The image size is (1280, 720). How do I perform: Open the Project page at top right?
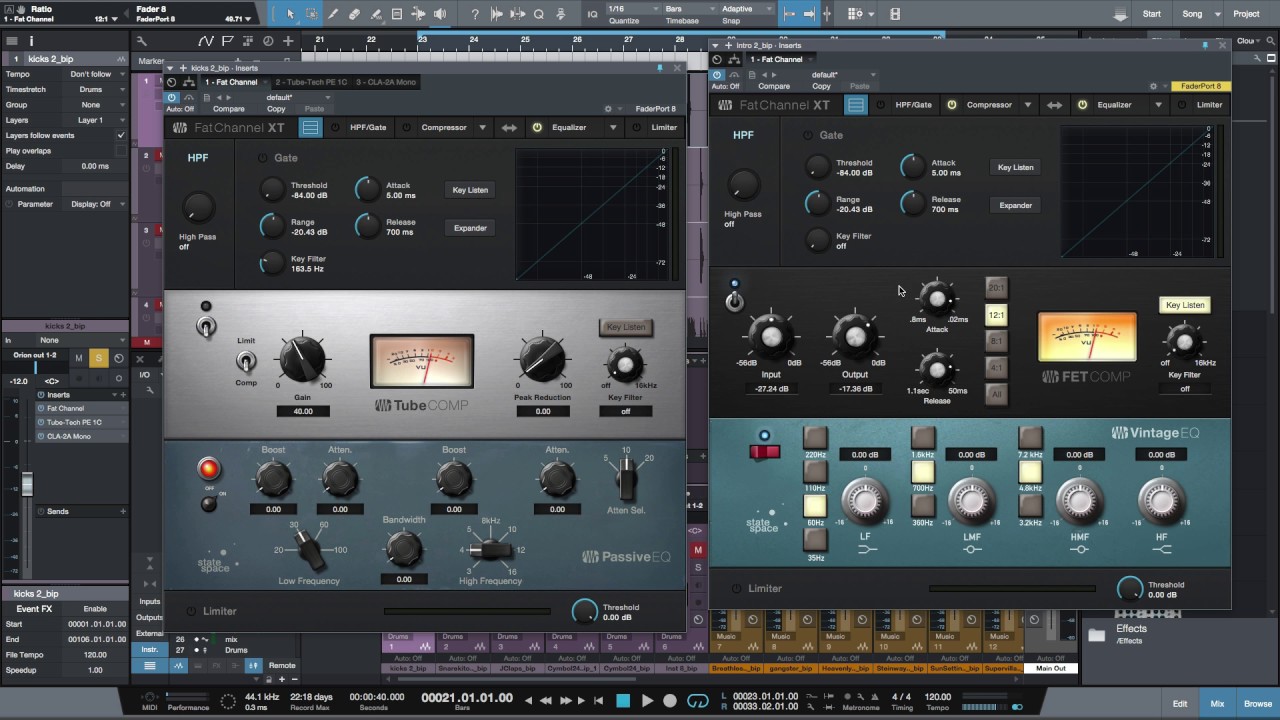tap(1246, 14)
